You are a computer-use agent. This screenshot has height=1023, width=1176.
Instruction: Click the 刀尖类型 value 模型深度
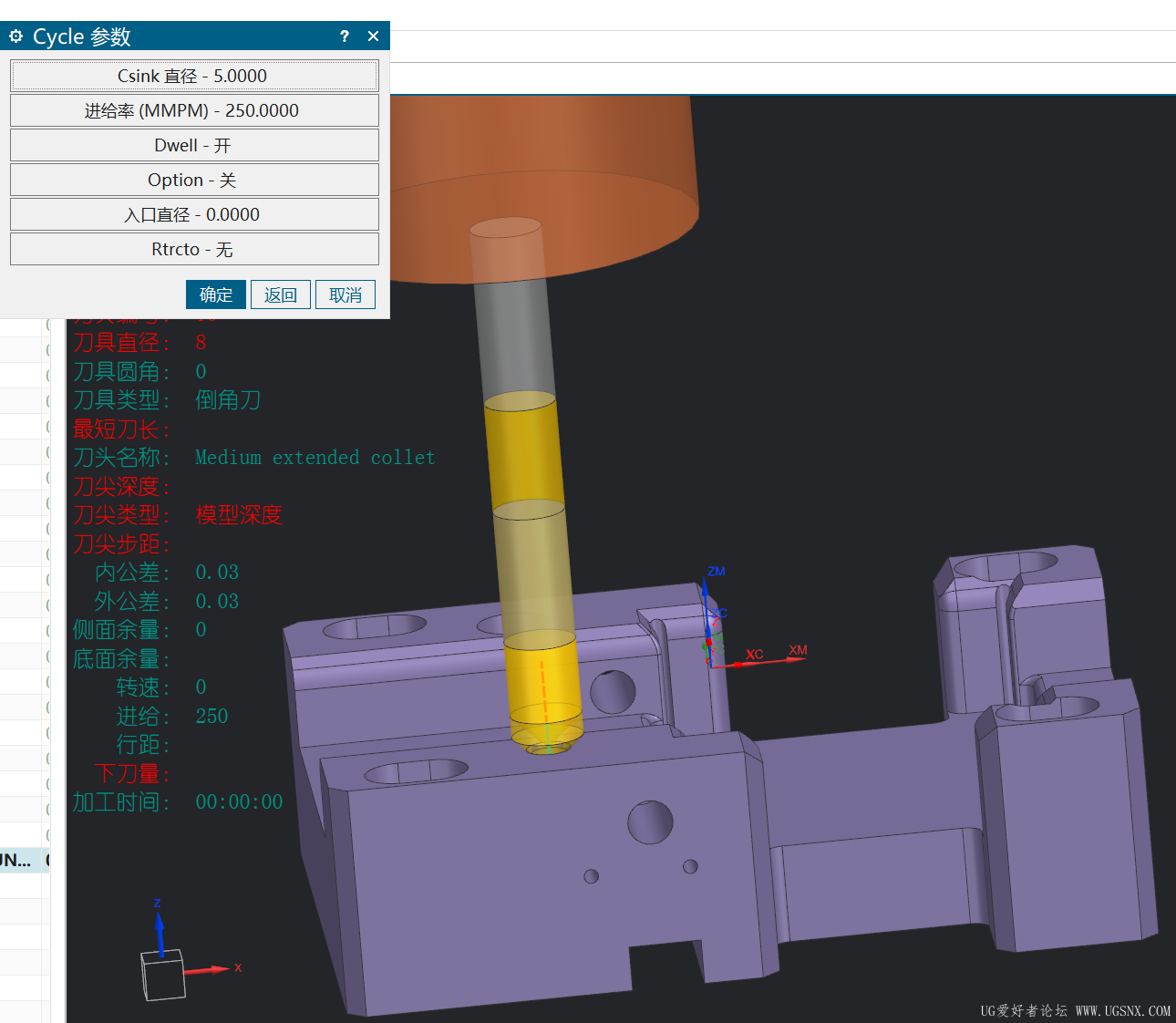(x=239, y=515)
